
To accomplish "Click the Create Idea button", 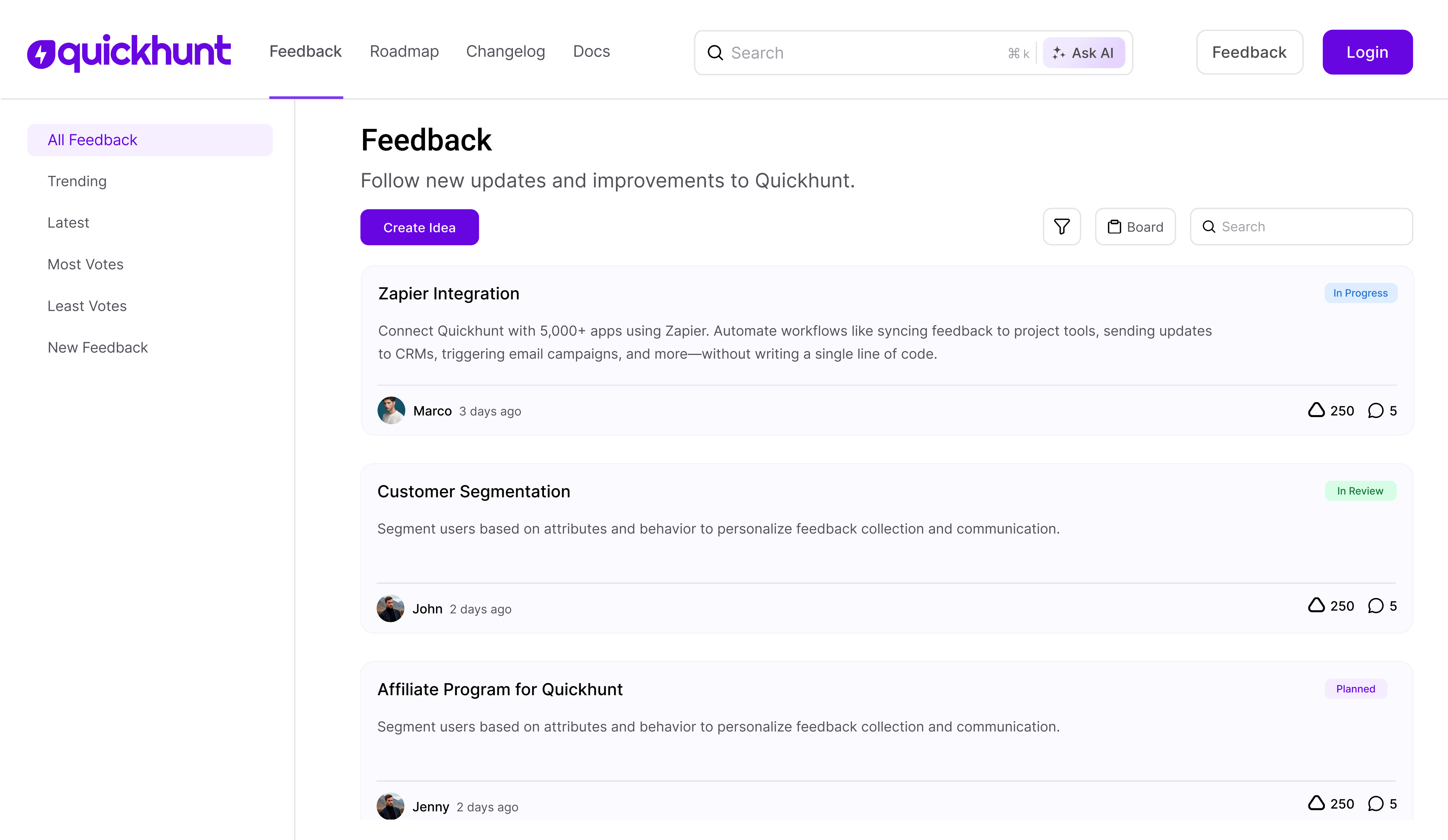I will (420, 227).
